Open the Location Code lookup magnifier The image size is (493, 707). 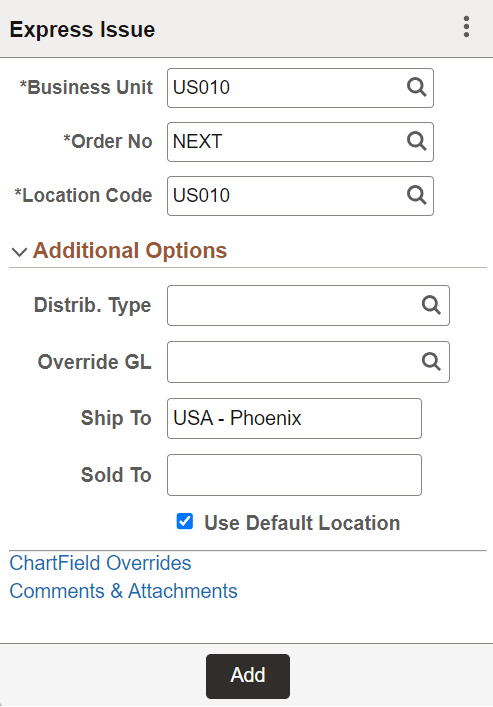416,196
